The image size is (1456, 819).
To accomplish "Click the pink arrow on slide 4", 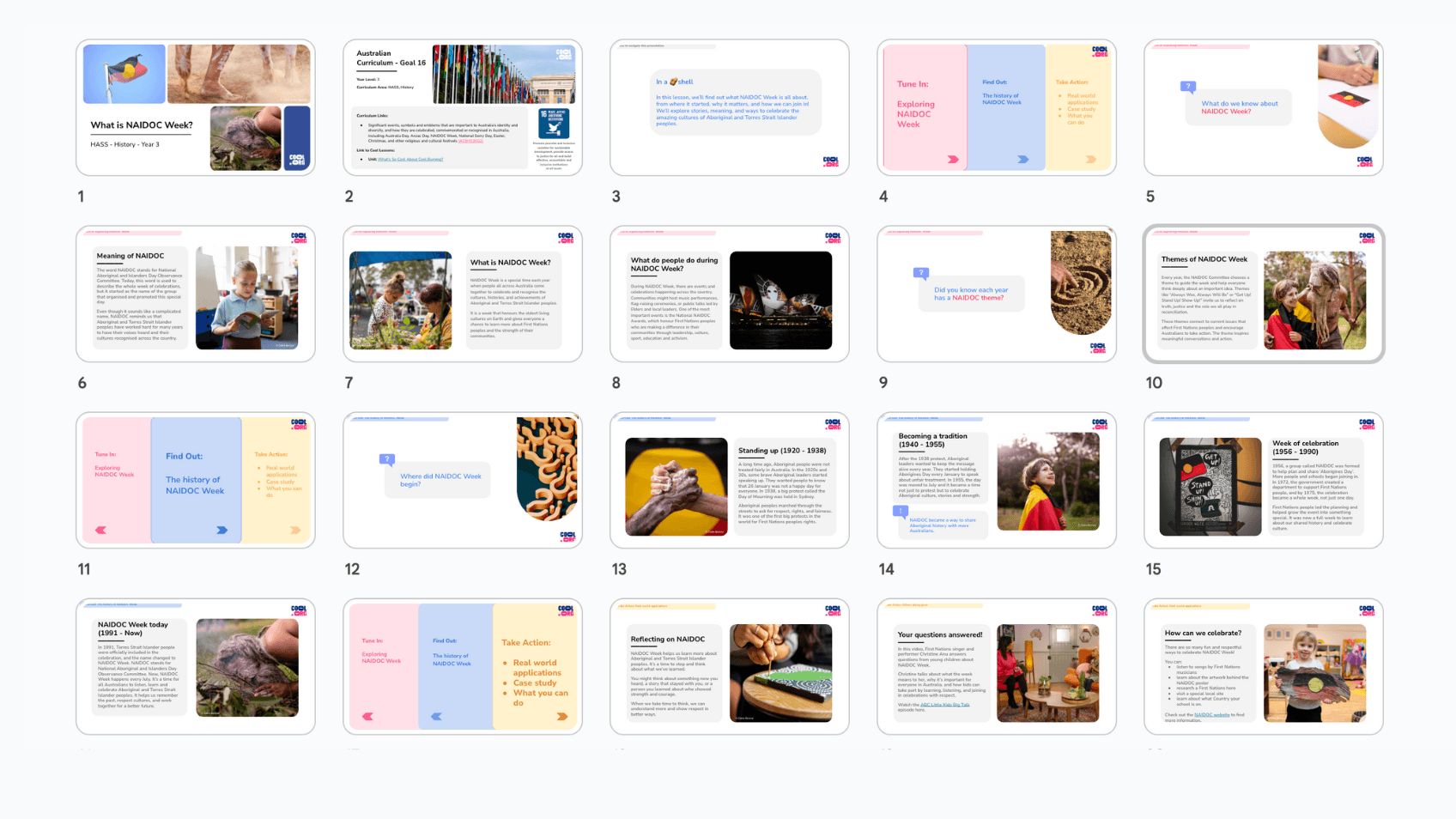I will (x=953, y=160).
